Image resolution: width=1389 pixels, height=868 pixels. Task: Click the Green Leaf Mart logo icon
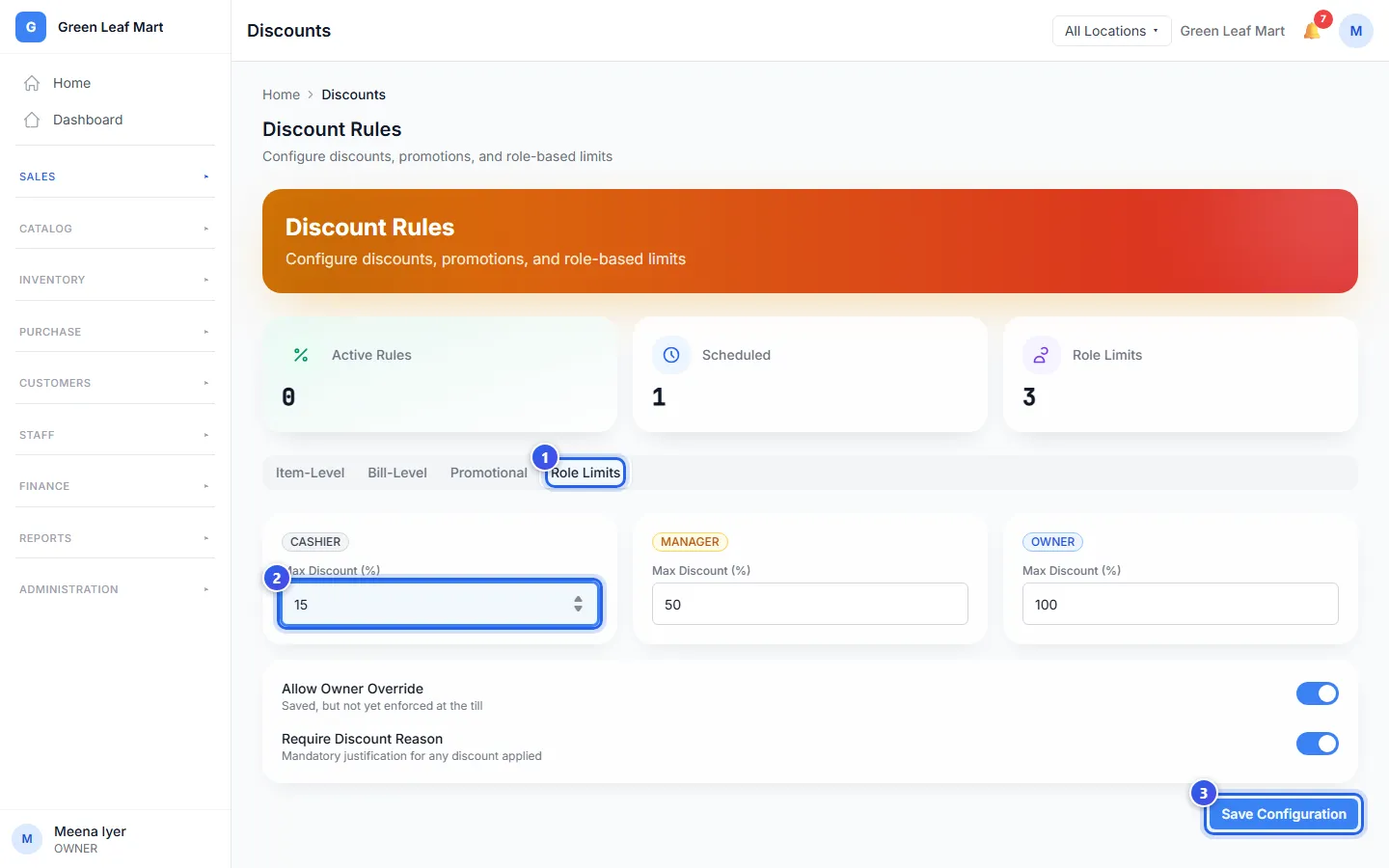point(31,27)
